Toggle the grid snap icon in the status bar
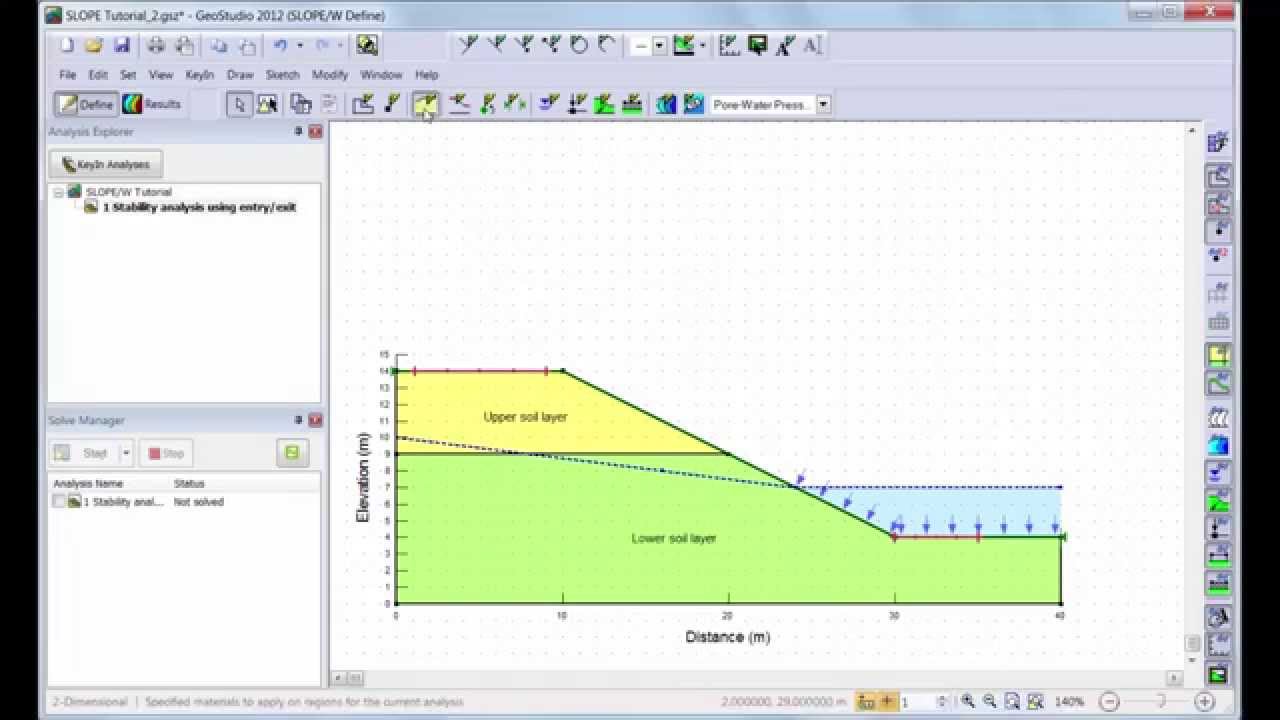This screenshot has width=1280, height=720. click(865, 702)
